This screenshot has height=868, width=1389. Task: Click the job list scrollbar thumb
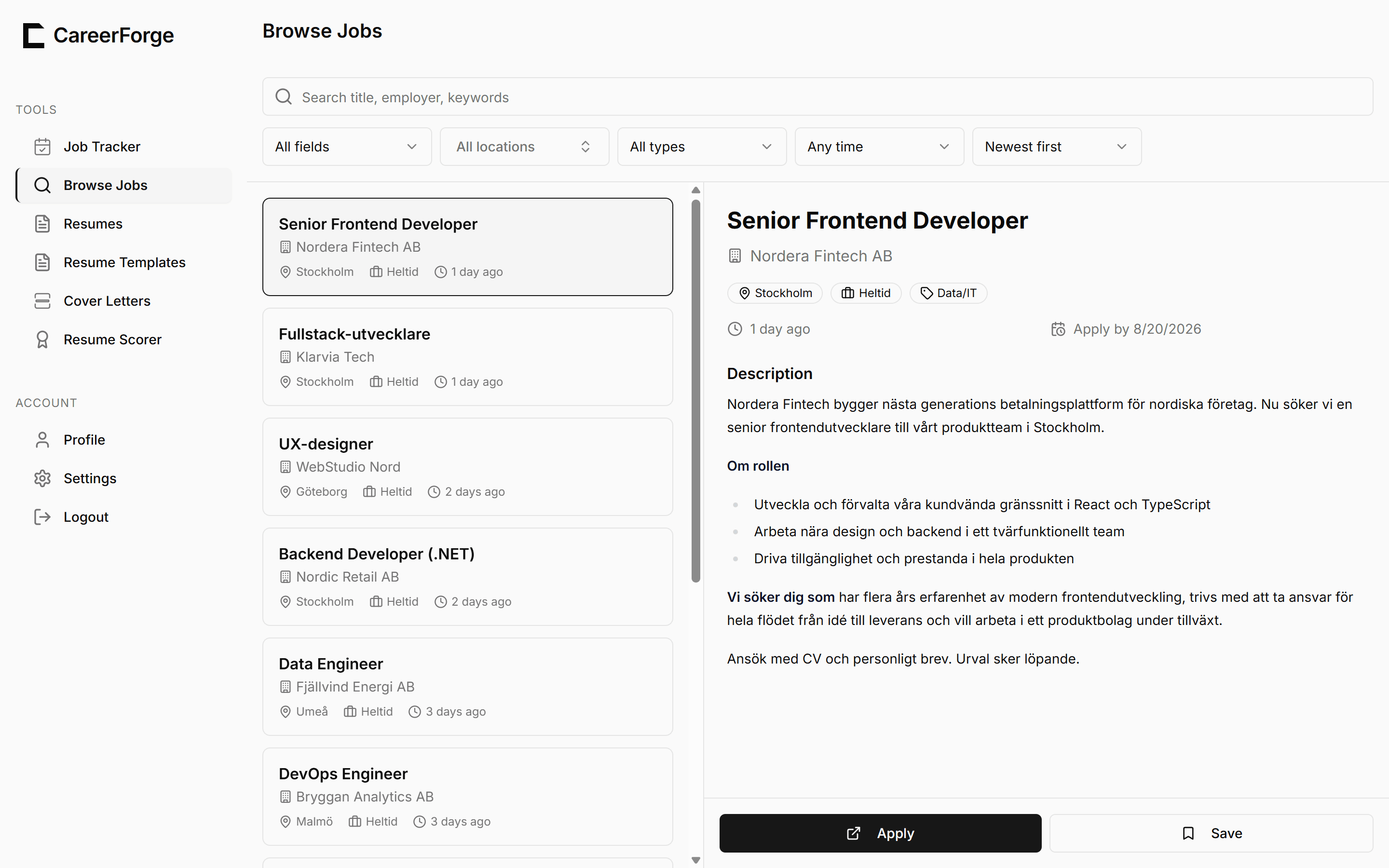(x=695, y=391)
